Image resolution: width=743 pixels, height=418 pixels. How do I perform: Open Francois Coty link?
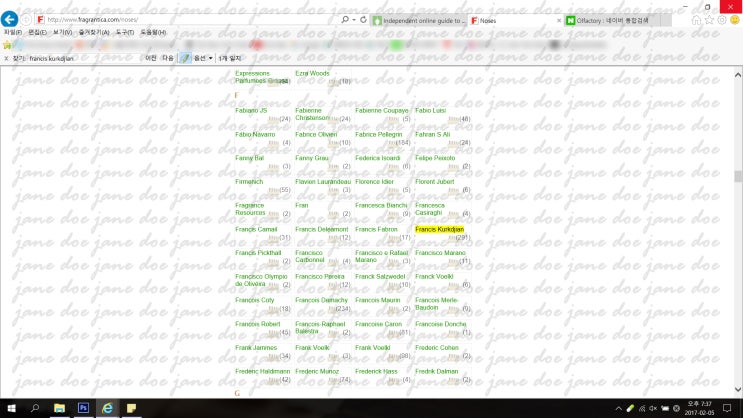[254, 300]
